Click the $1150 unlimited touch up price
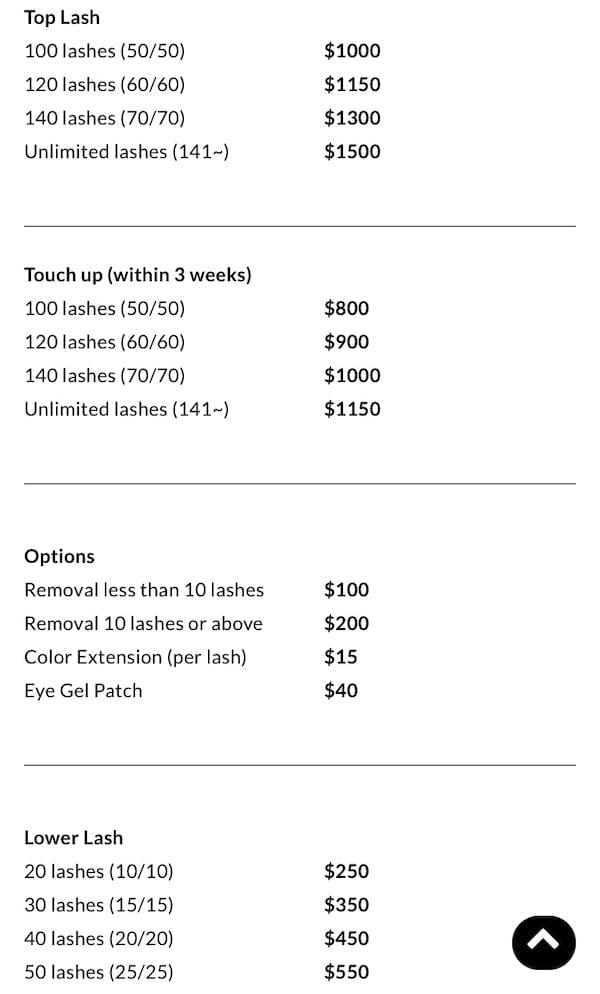 [352, 409]
